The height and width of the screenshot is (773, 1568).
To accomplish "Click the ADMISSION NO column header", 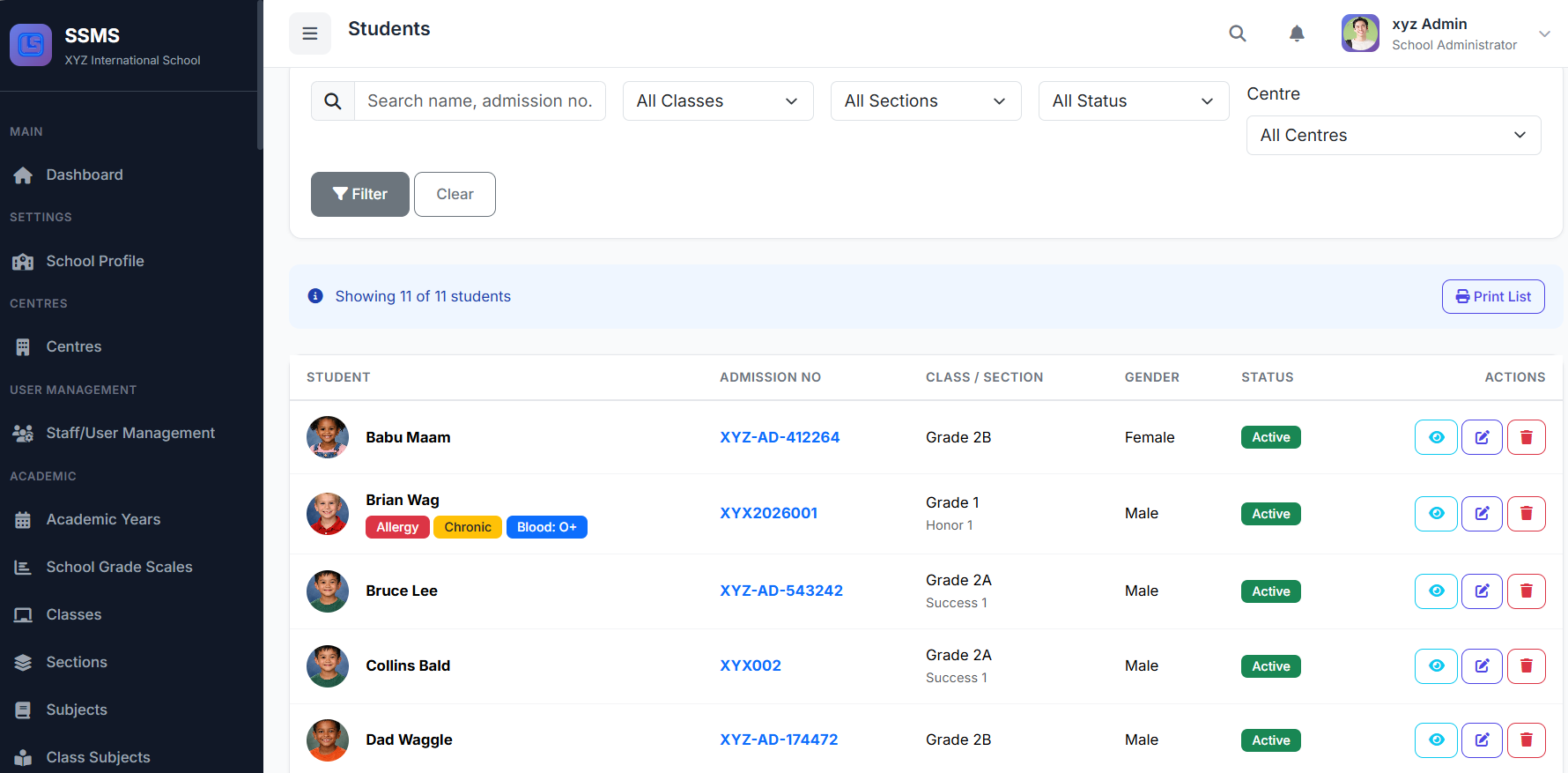I will [x=770, y=377].
